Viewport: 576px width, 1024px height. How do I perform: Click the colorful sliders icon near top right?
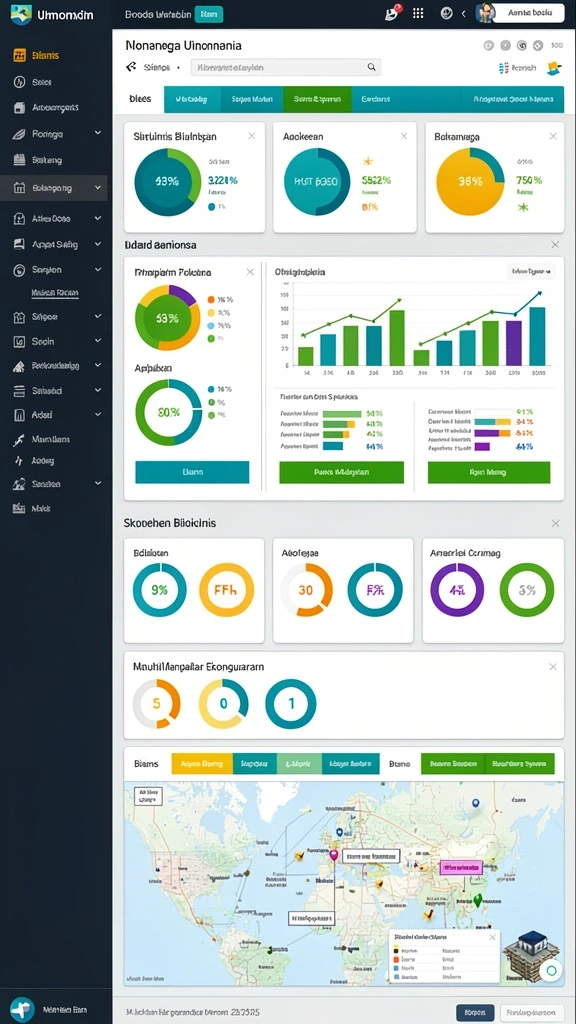tap(503, 67)
